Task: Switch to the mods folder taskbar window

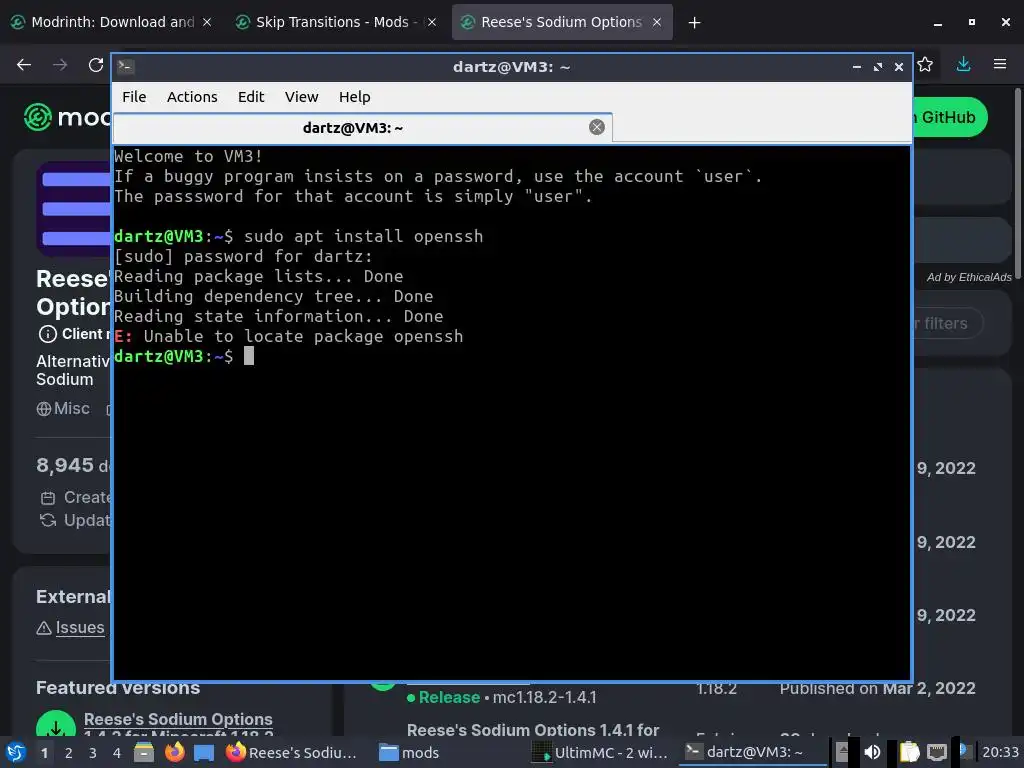Action: (409, 752)
